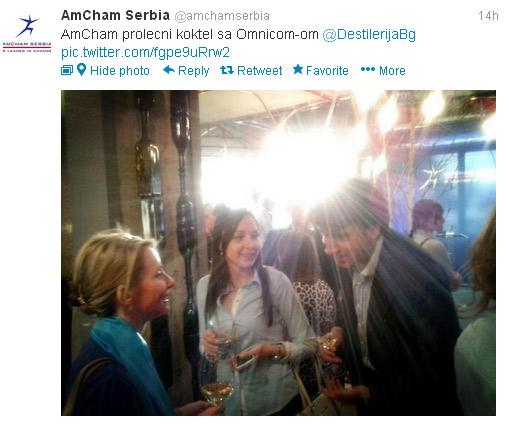Click the stacked photos media icon
The height and width of the screenshot is (426, 509).
click(x=67, y=70)
